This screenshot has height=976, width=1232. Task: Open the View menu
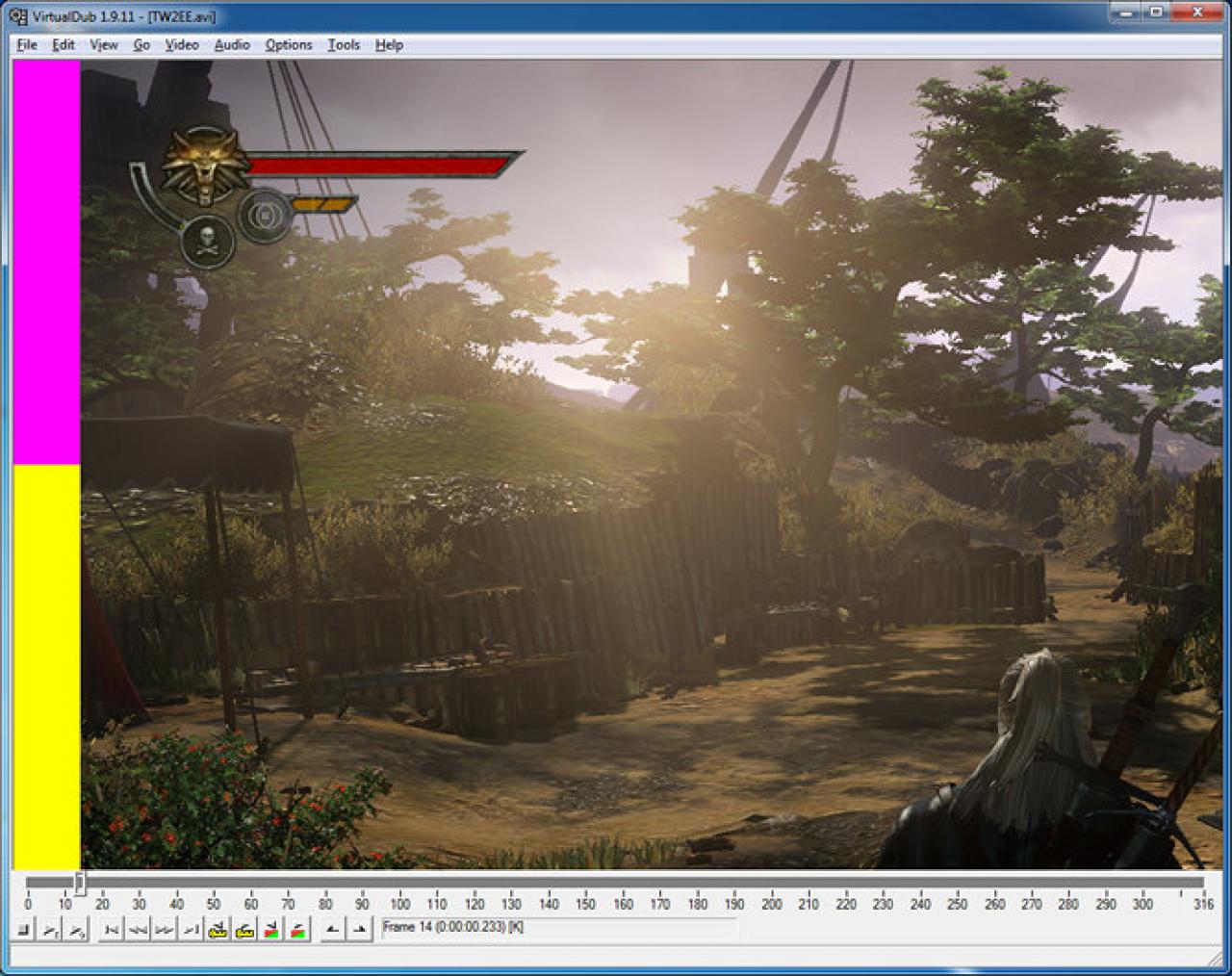coord(104,44)
